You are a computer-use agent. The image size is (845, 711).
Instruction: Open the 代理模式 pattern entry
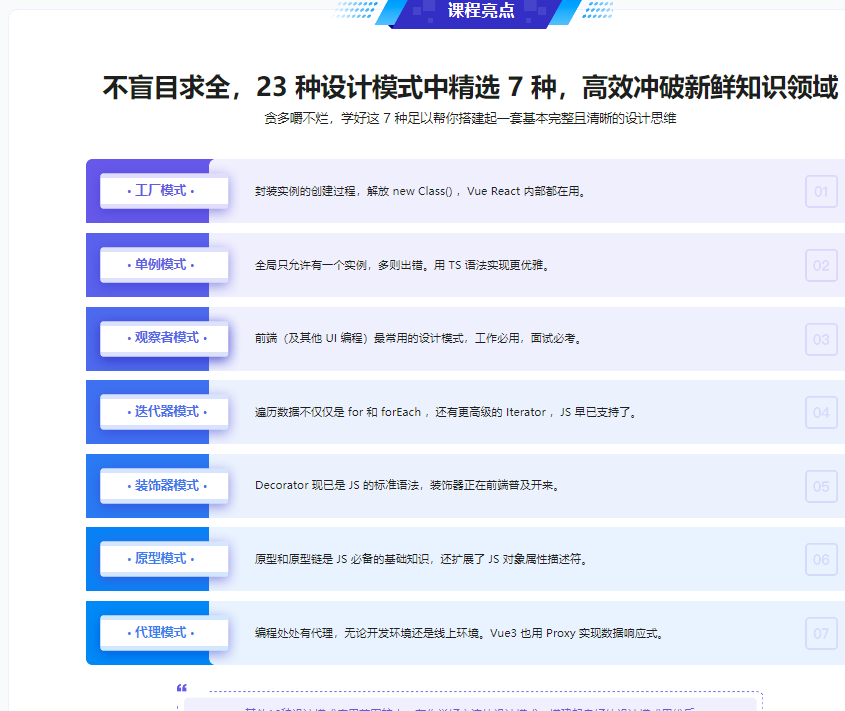[162, 632]
